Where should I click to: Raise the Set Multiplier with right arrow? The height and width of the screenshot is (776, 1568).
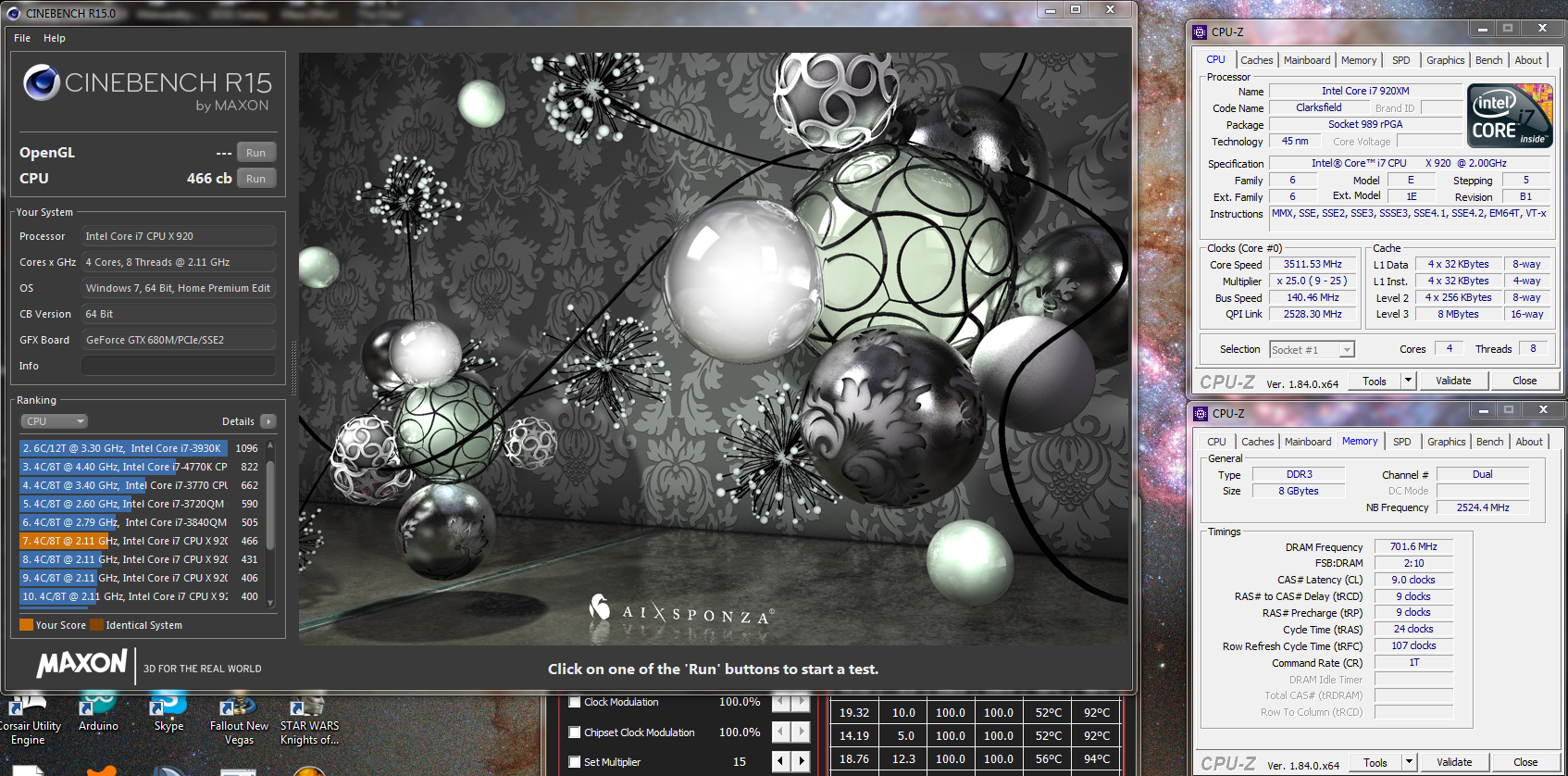802,762
